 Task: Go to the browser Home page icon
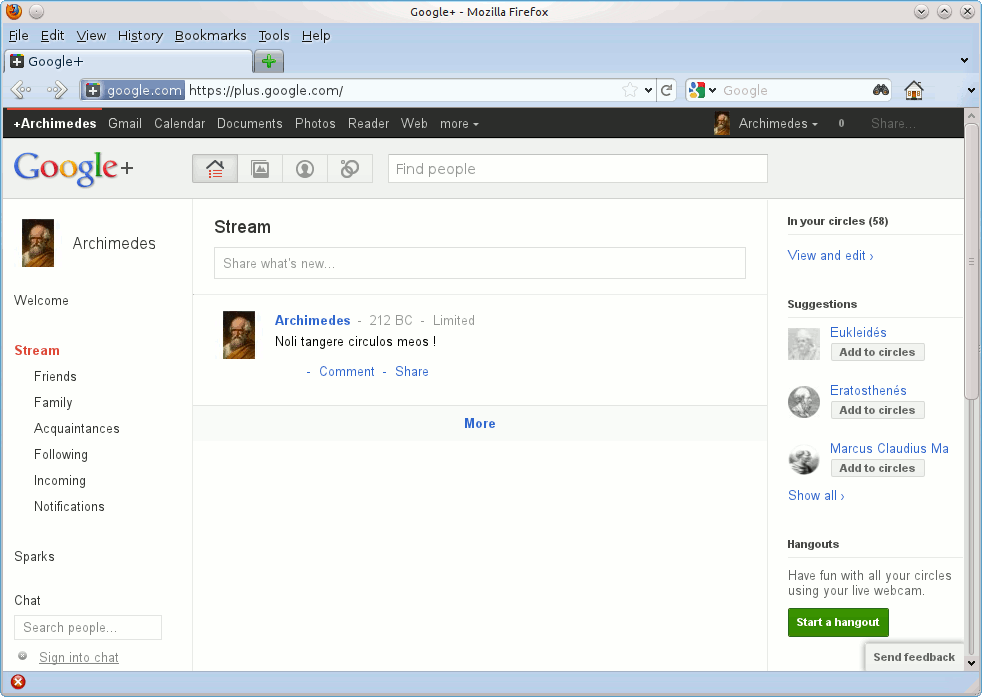tap(914, 90)
